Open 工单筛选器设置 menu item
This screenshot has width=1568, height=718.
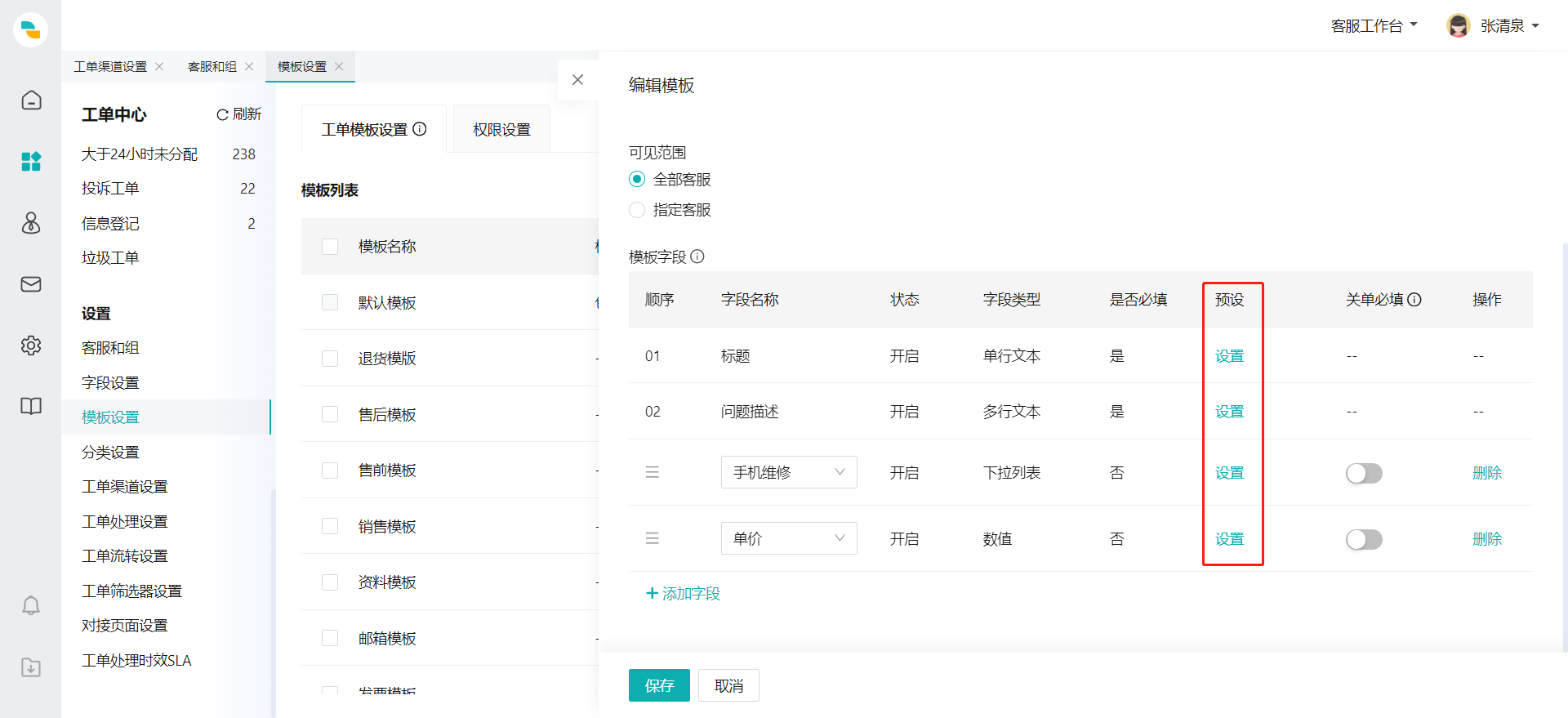pos(131,591)
